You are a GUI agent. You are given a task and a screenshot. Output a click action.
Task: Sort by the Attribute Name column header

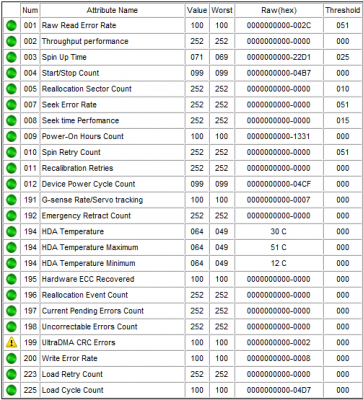(112, 10)
